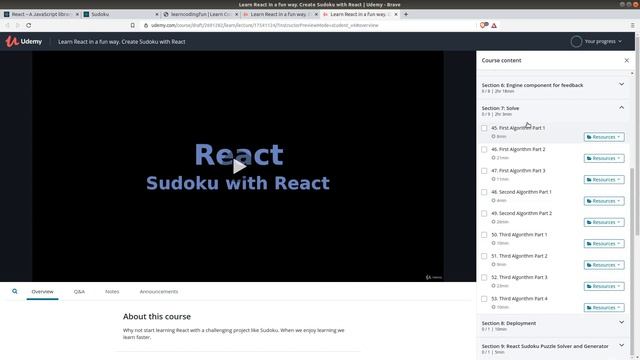The image size is (640, 360).
Task: Check lecture 46 First Algorithm Part 2
Action: tap(484, 149)
